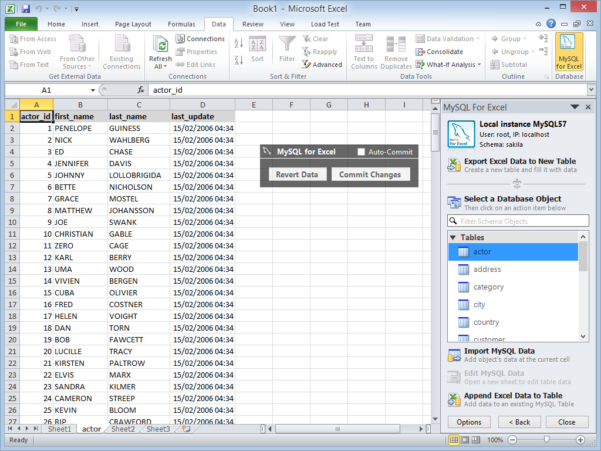Open the What-If Analysis dropdown
601x451 pixels.
coord(455,64)
